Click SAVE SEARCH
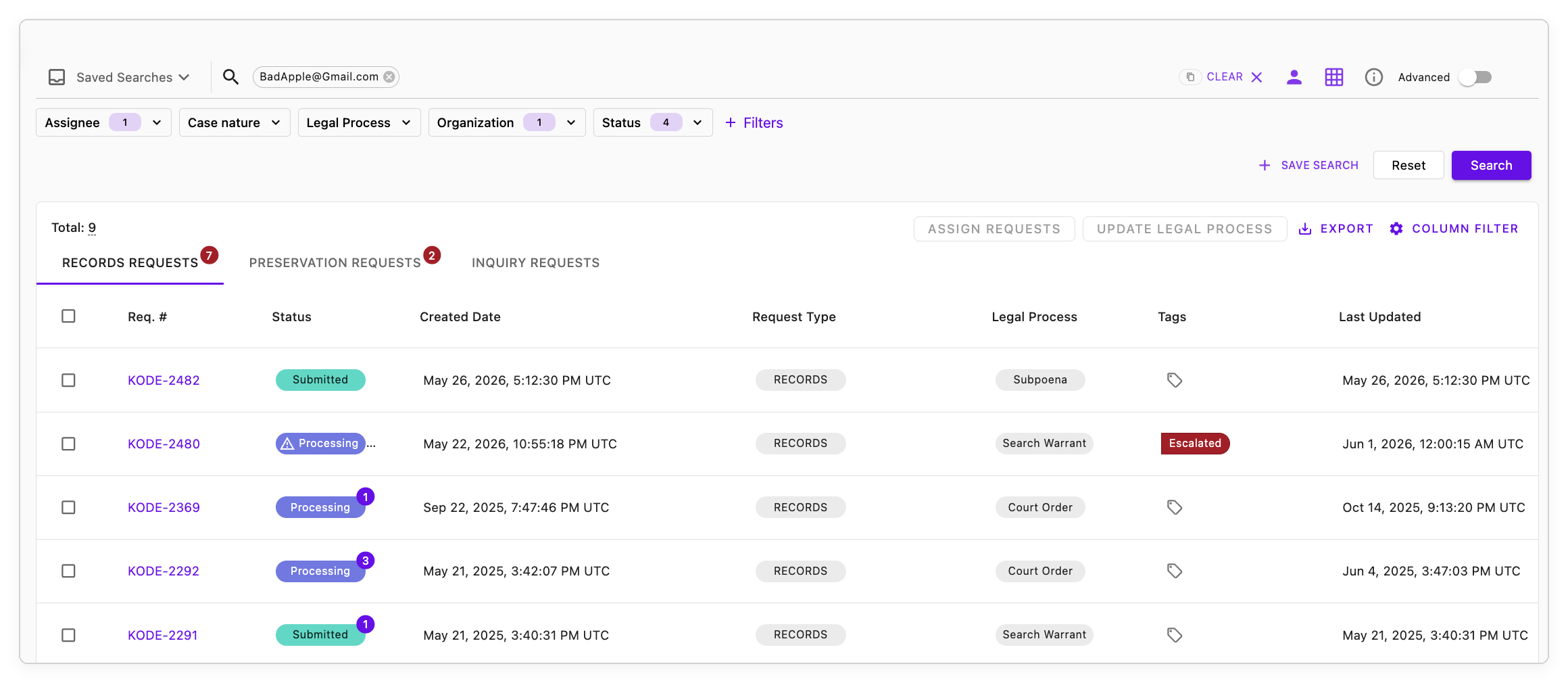Screen dimensions: 1568x683 point(1308,165)
